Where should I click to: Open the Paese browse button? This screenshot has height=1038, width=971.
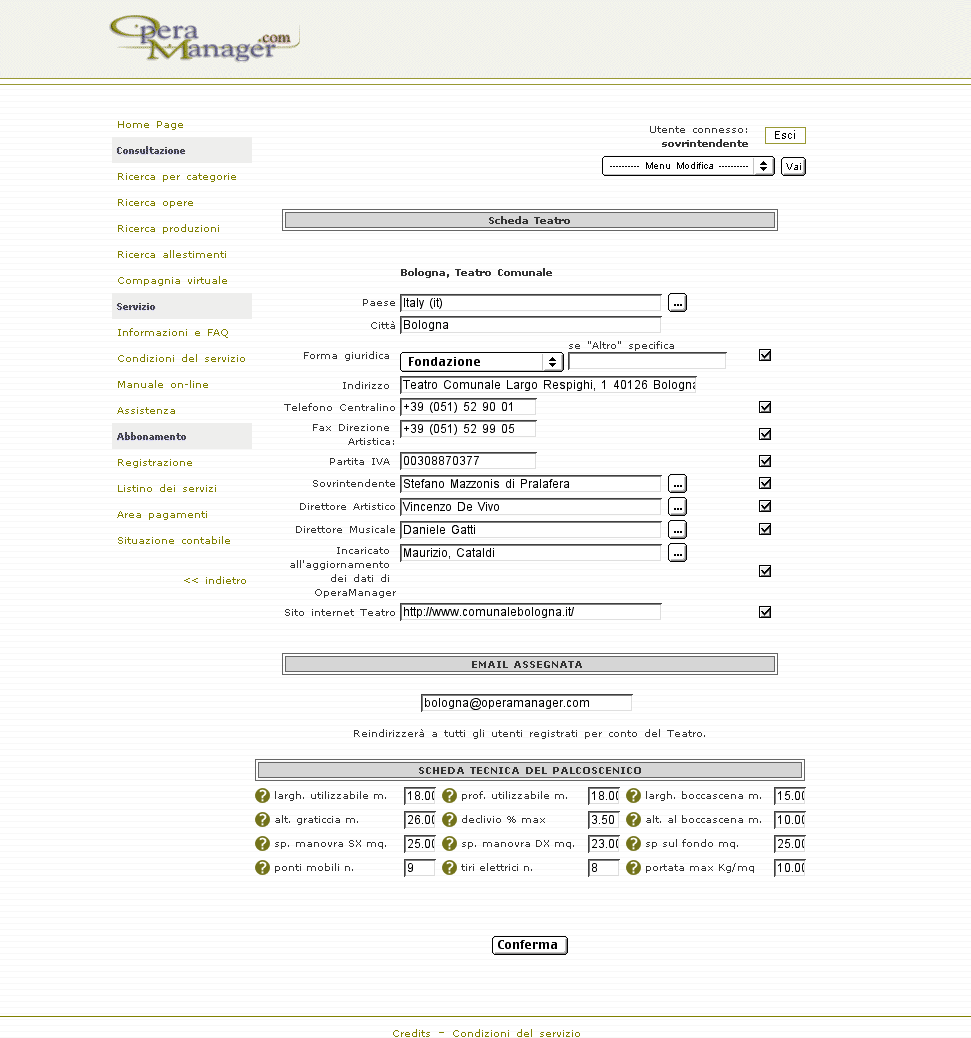pyautogui.click(x=678, y=303)
